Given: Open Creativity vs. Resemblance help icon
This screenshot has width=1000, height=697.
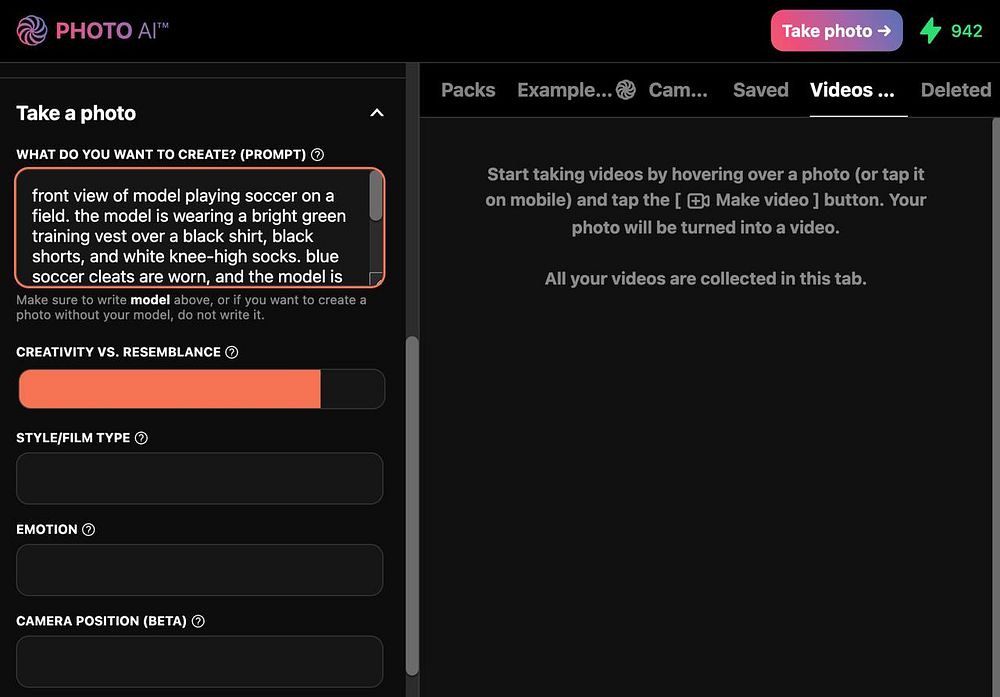Looking at the screenshot, I should pyautogui.click(x=232, y=352).
